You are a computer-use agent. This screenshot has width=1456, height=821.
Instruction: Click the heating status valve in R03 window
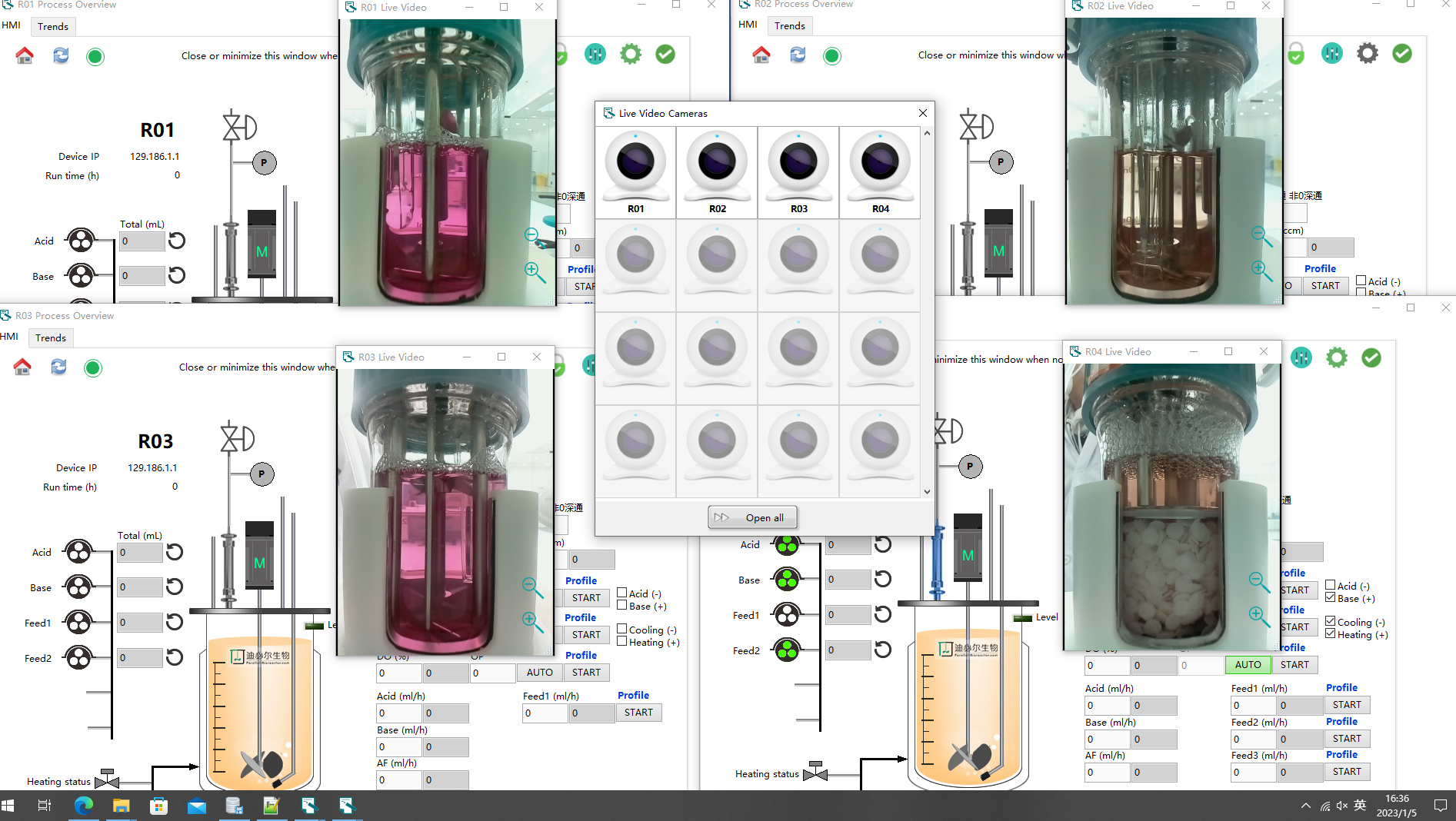pos(107,778)
